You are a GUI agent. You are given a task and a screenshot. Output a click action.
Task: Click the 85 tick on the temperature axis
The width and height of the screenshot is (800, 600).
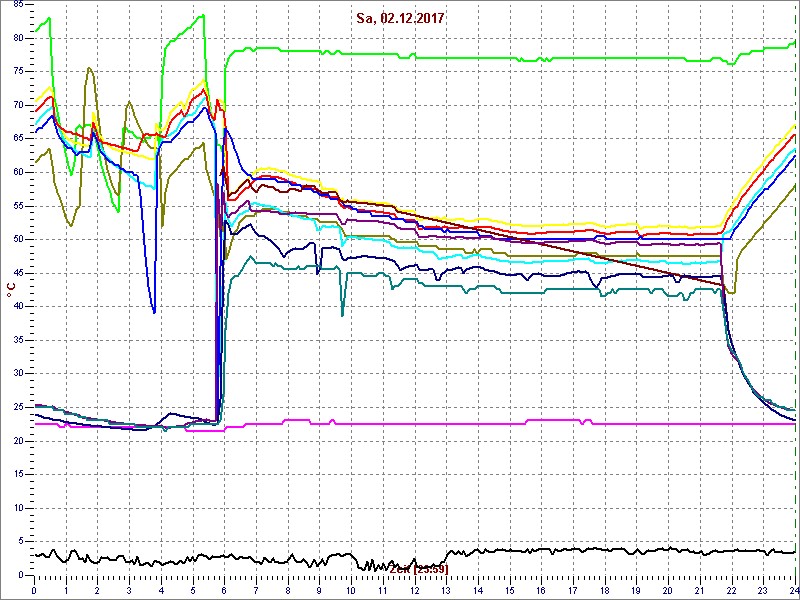tap(17, 5)
